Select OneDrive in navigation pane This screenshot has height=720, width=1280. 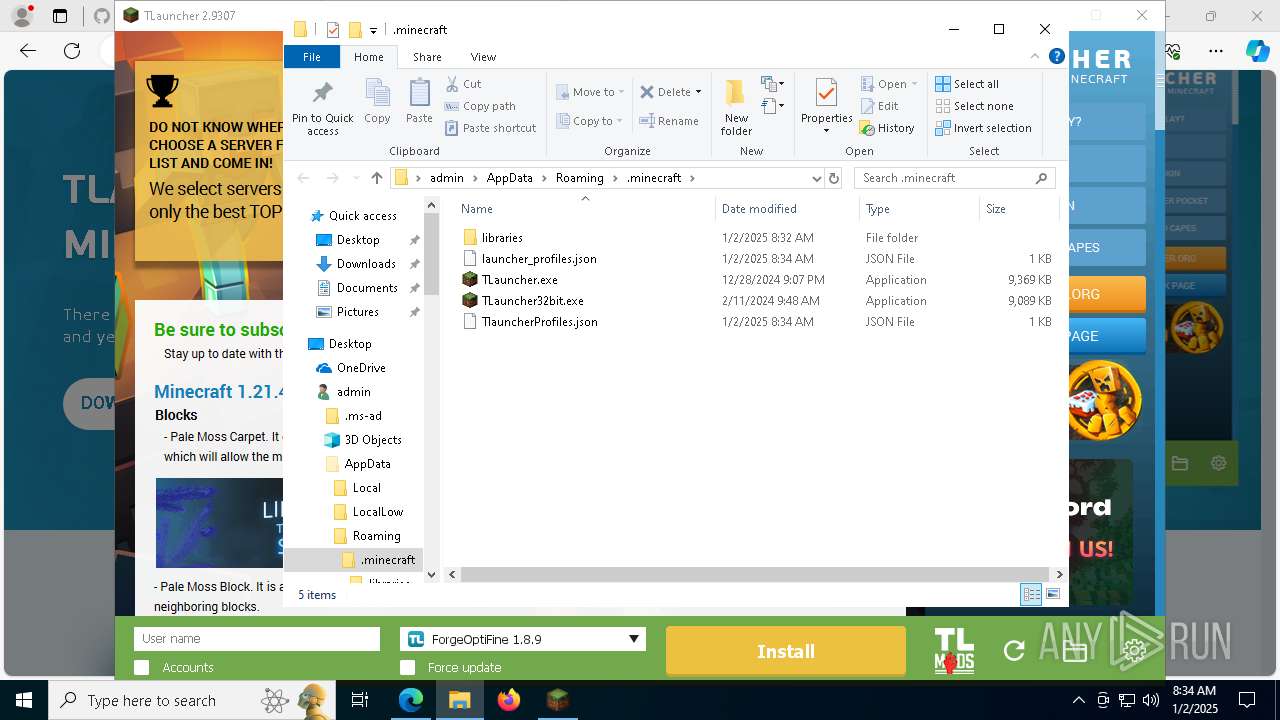point(361,368)
